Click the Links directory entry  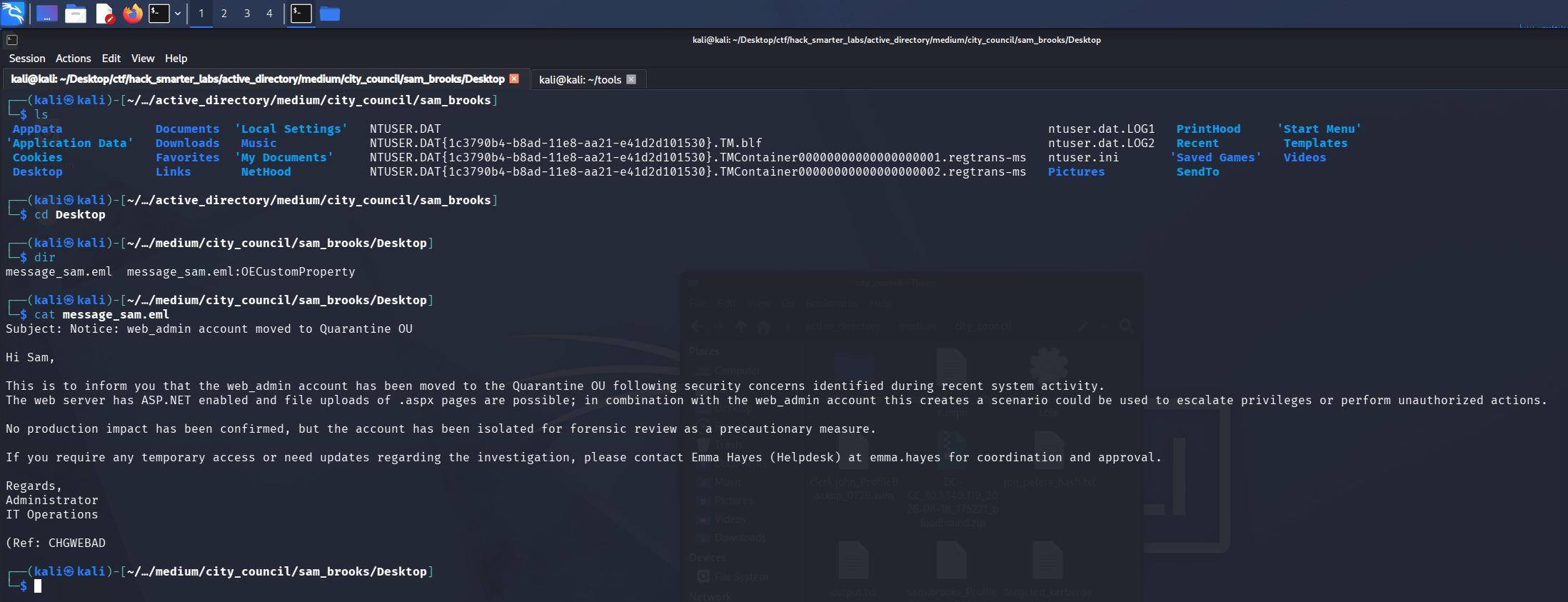coord(174,172)
